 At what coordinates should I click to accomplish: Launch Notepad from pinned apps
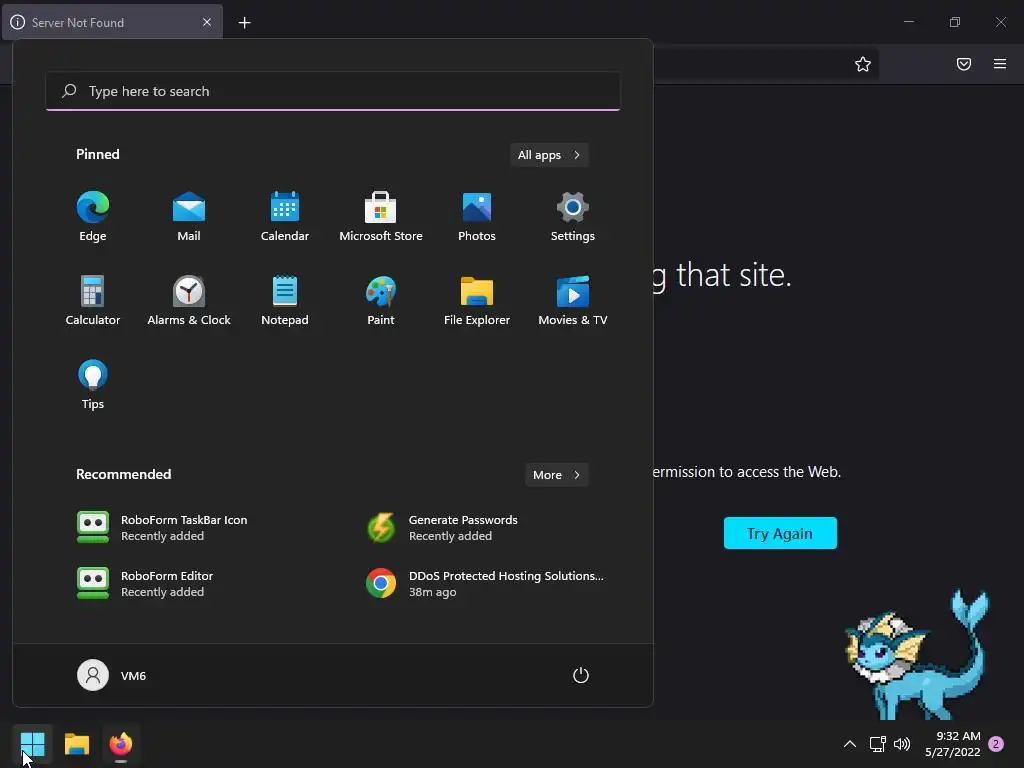[285, 300]
